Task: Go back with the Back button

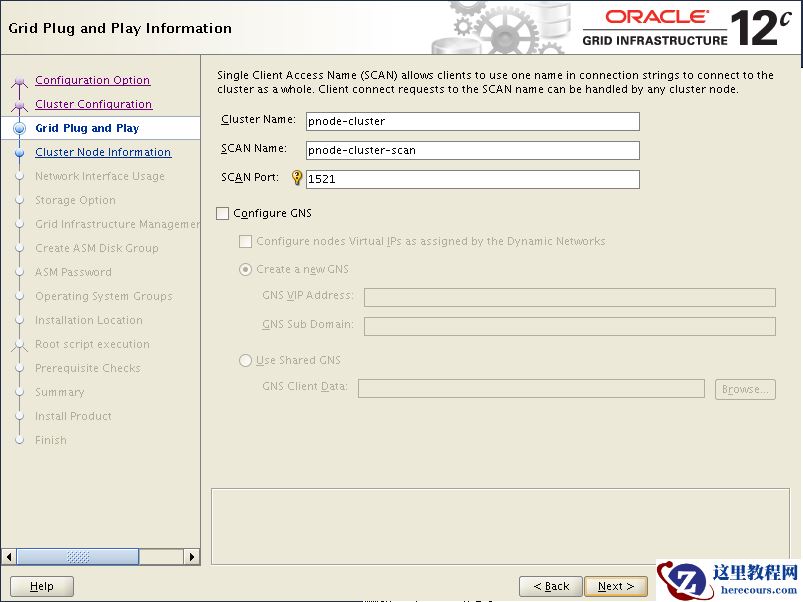Action: coord(551,586)
